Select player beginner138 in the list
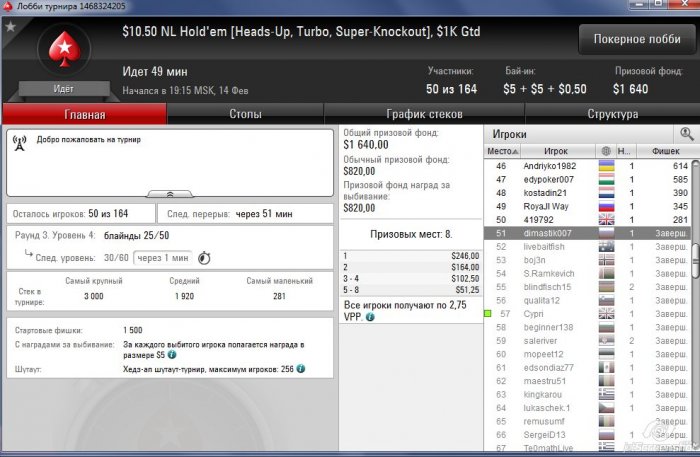The height and width of the screenshot is (457, 700). pos(587,327)
